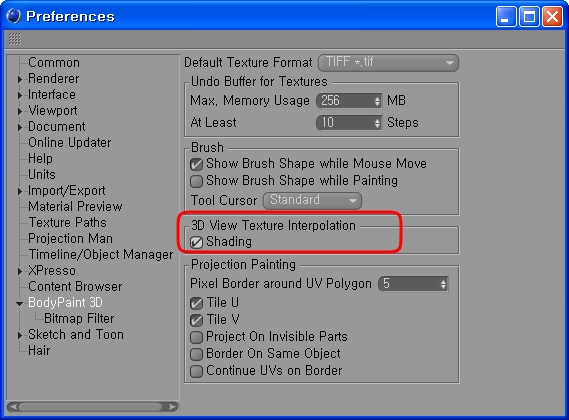Enable Show Brush Shape while Painting

pos(196,181)
